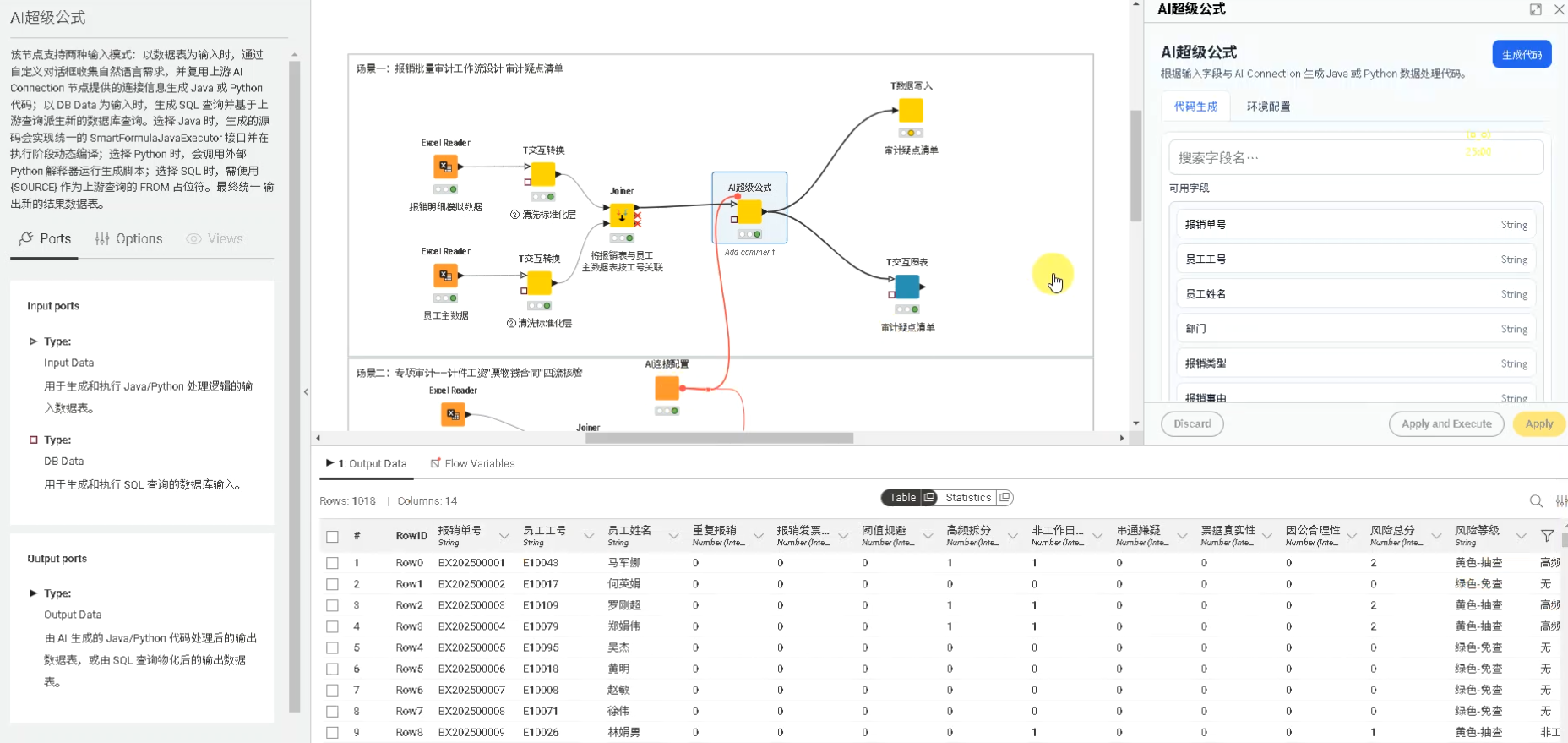Collapse the left node description panel arrow
1568x743 pixels.
(306, 391)
